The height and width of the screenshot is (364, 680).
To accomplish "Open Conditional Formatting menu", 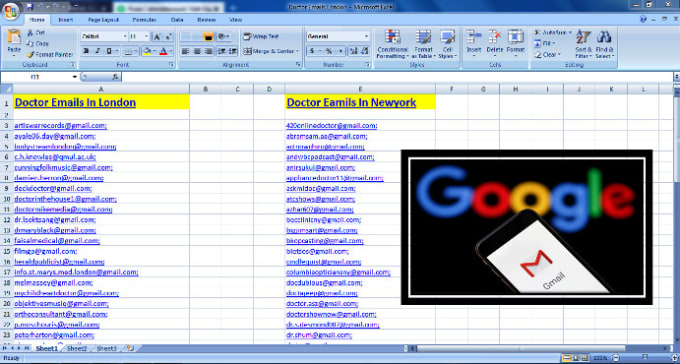I will pos(392,44).
